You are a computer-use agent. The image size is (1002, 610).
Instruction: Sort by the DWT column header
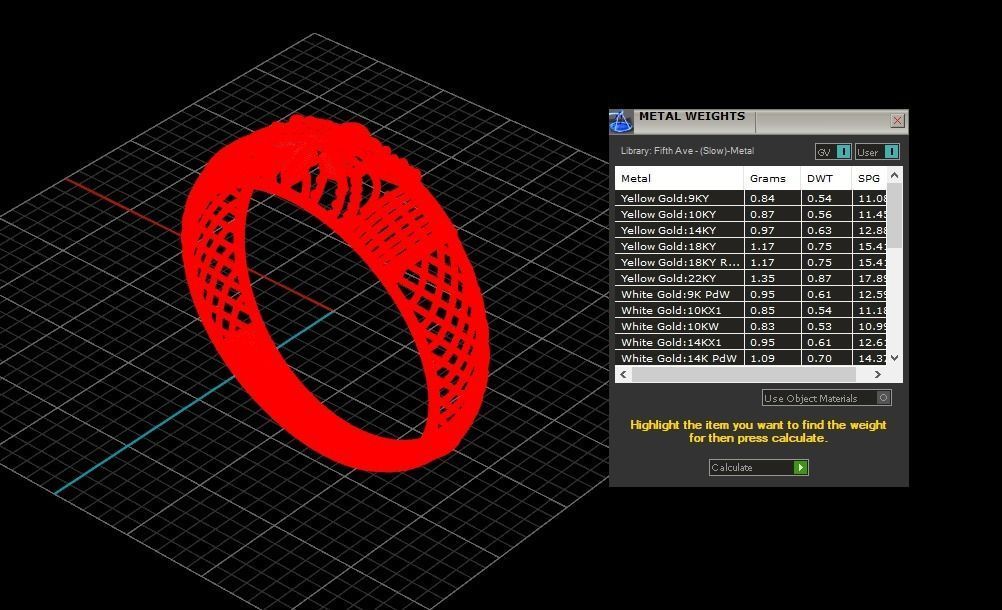826,178
